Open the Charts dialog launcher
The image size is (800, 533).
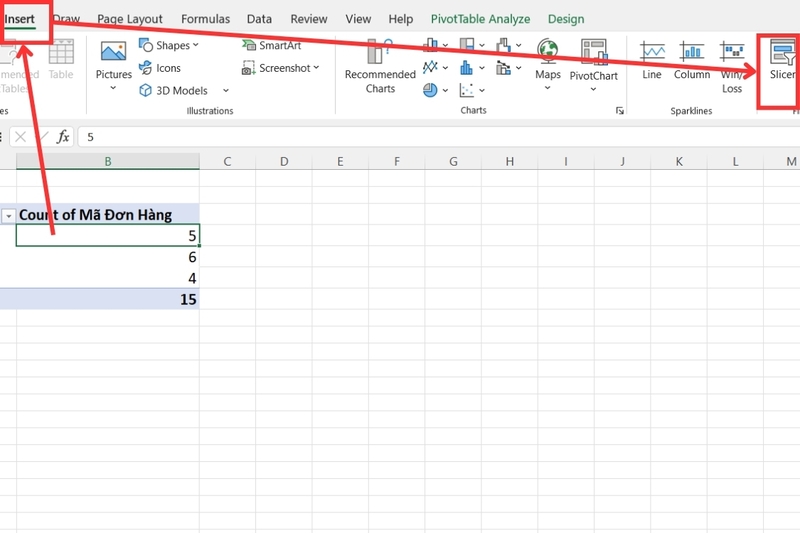[620, 111]
